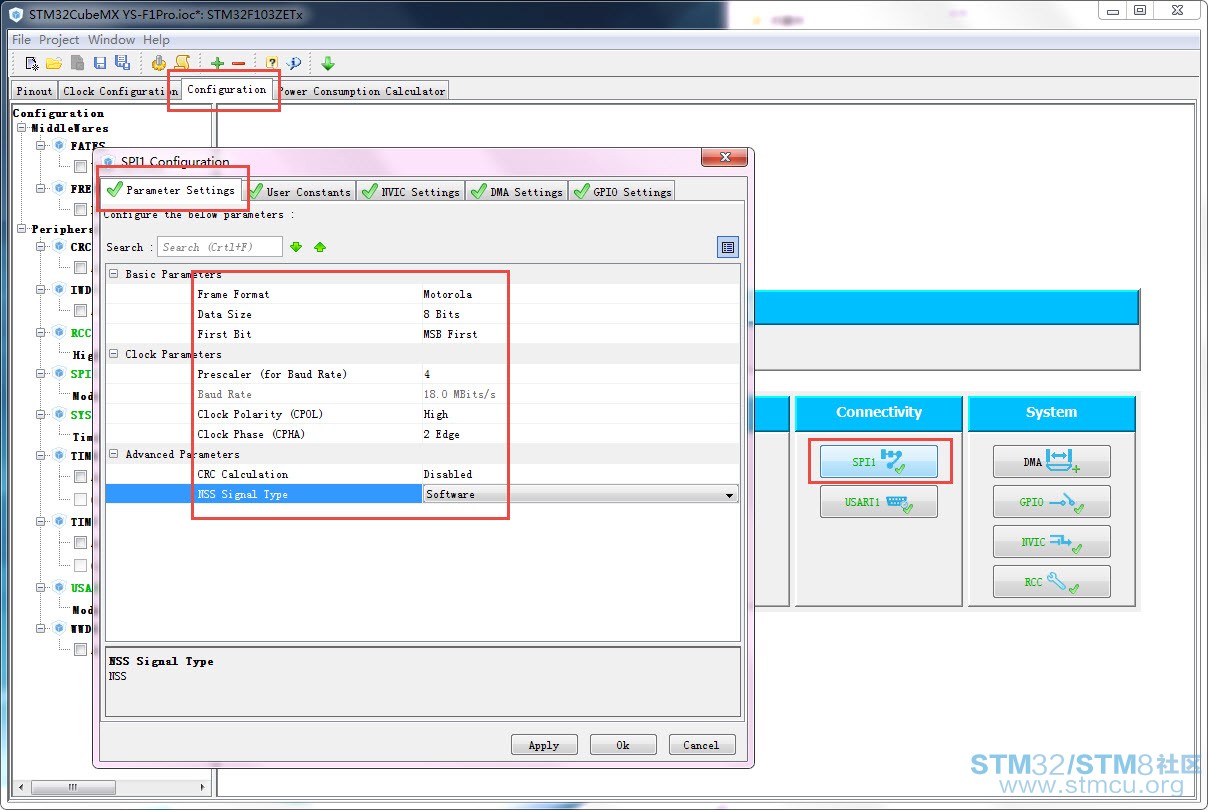The width and height of the screenshot is (1208, 810).
Task: Click the disabled copy toolbar icon
Action: point(77,63)
